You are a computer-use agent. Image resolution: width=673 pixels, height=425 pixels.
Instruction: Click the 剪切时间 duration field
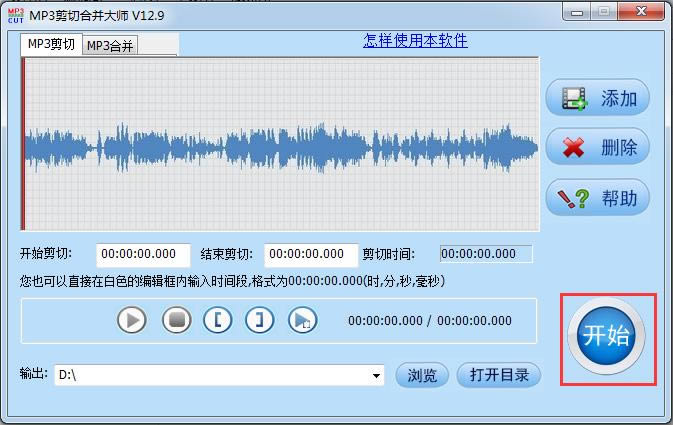click(486, 254)
